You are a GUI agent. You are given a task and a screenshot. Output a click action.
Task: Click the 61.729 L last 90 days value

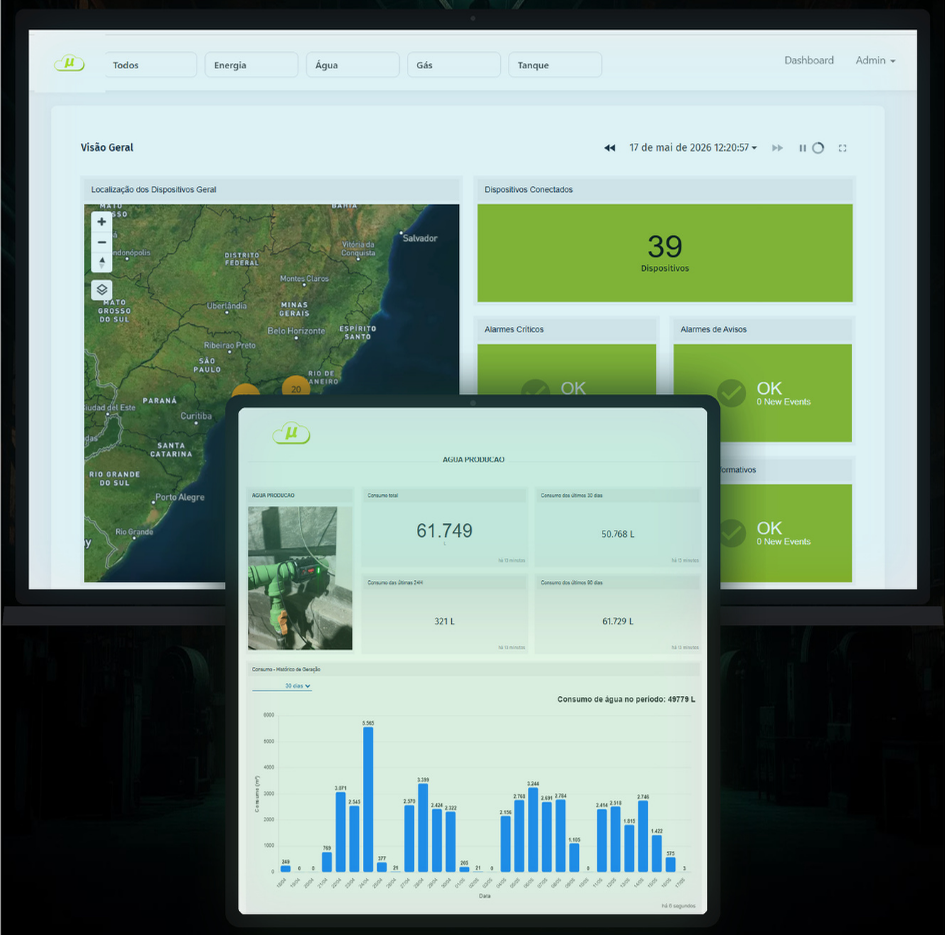point(618,621)
